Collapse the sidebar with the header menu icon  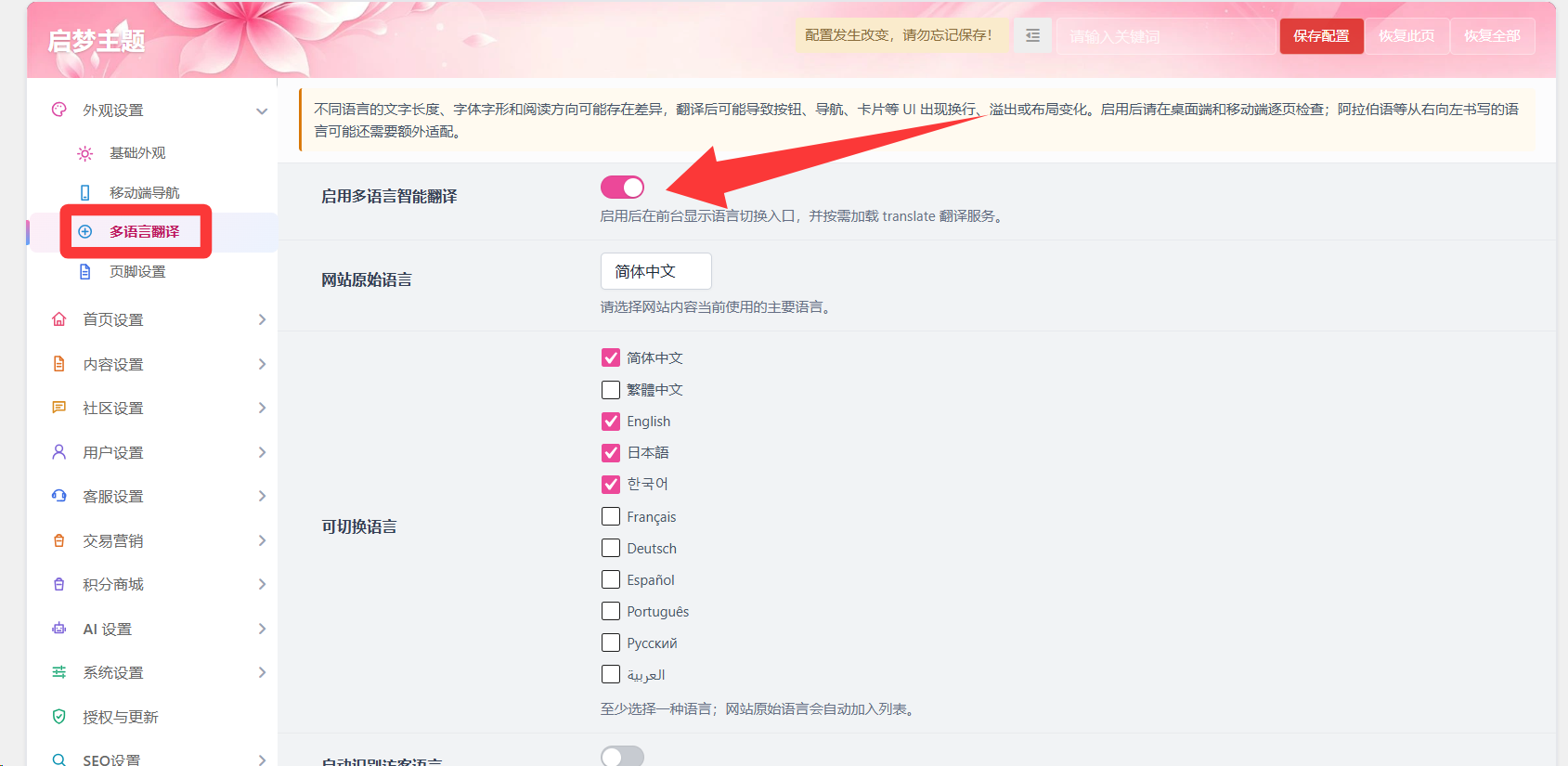(x=1032, y=36)
